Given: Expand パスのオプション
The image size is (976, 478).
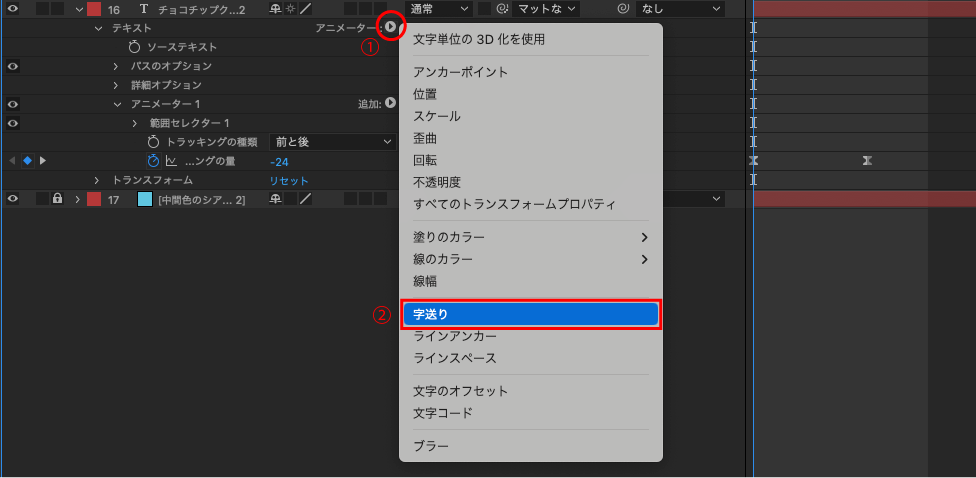Looking at the screenshot, I should [116, 66].
